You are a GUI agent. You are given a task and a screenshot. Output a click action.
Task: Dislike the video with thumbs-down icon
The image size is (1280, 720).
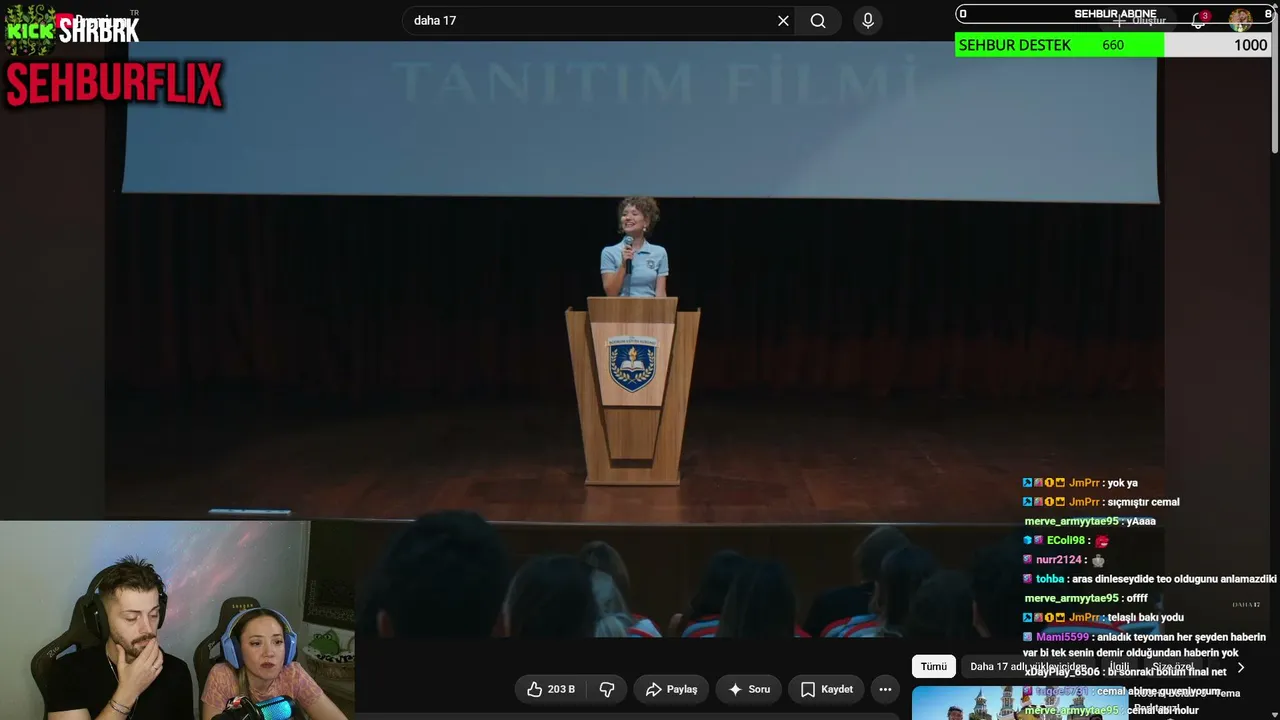[607, 689]
